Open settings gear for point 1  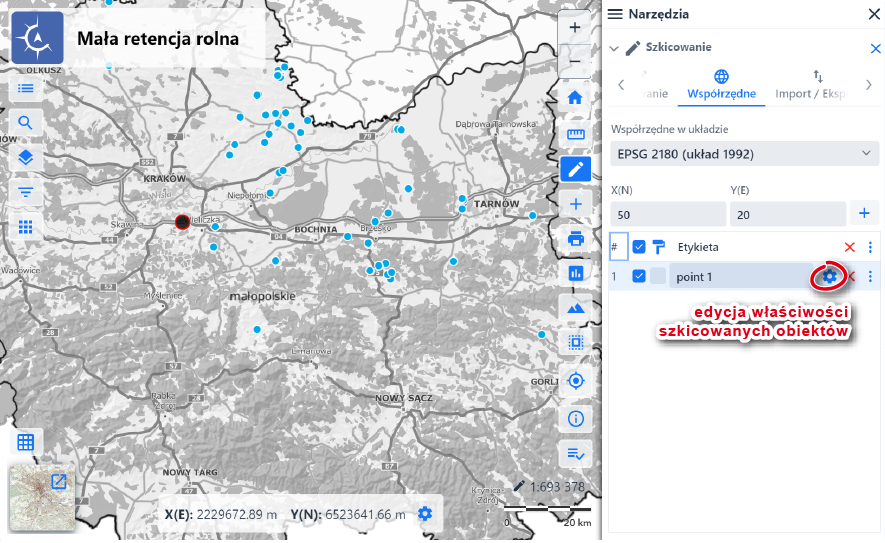829,276
